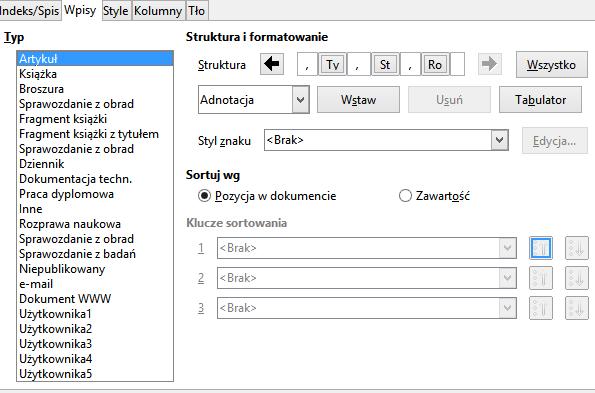Screen dimensions: 595x393
Task: Click descending sort icon for key 2
Action: (x=577, y=278)
